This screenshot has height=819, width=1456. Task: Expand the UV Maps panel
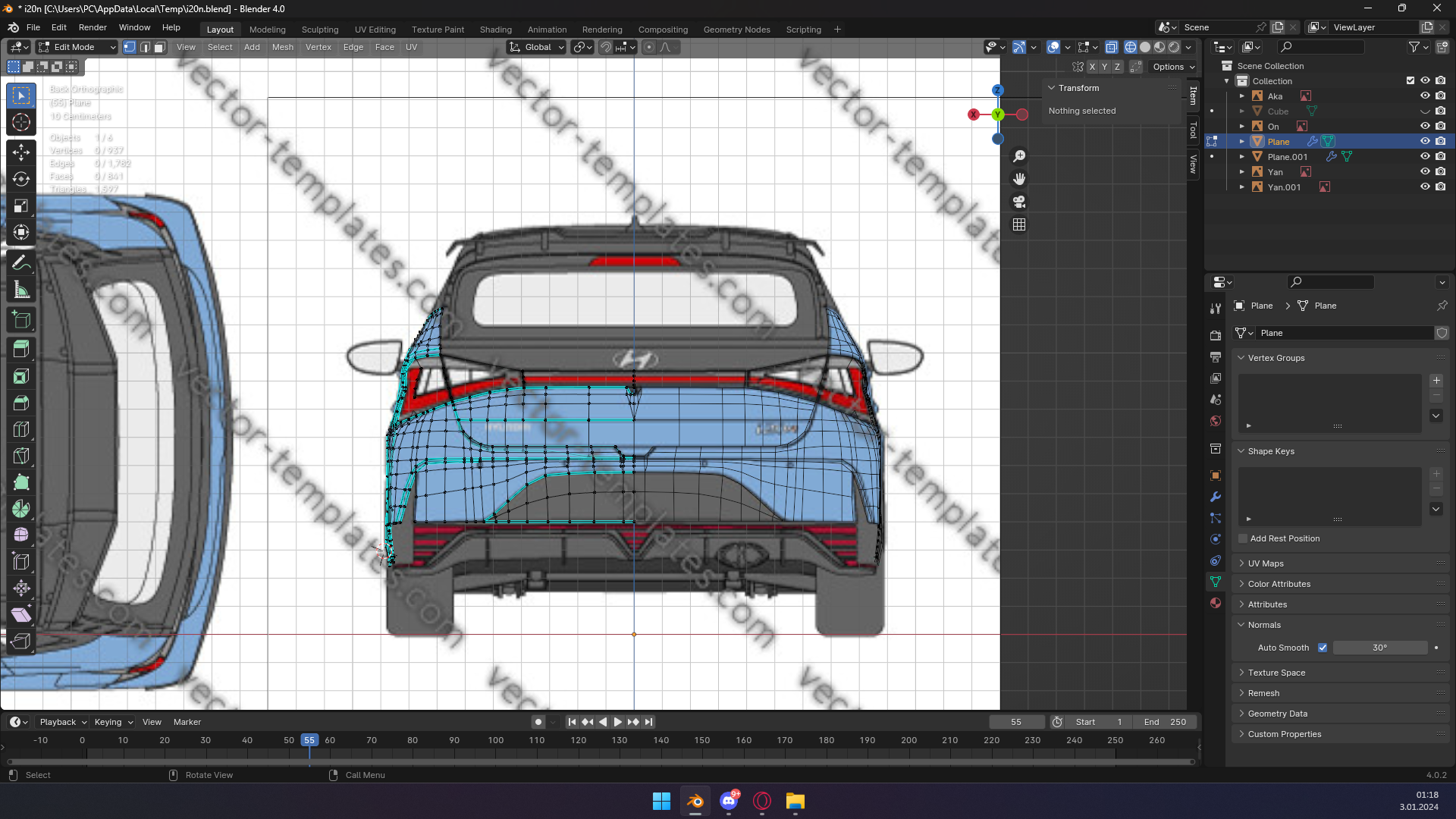click(x=1266, y=563)
